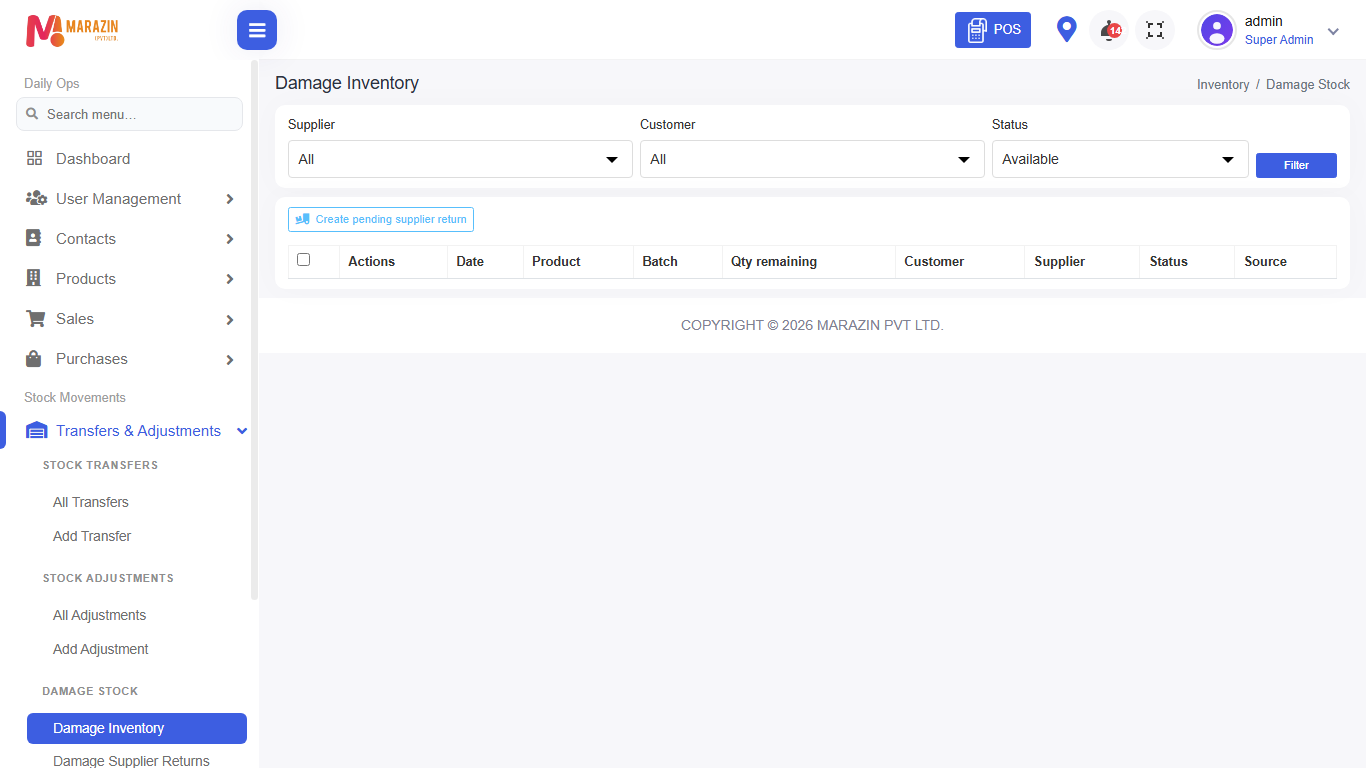Viewport: 1366px width, 768px height.
Task: Click the blue Filter button
Action: coord(1296,165)
